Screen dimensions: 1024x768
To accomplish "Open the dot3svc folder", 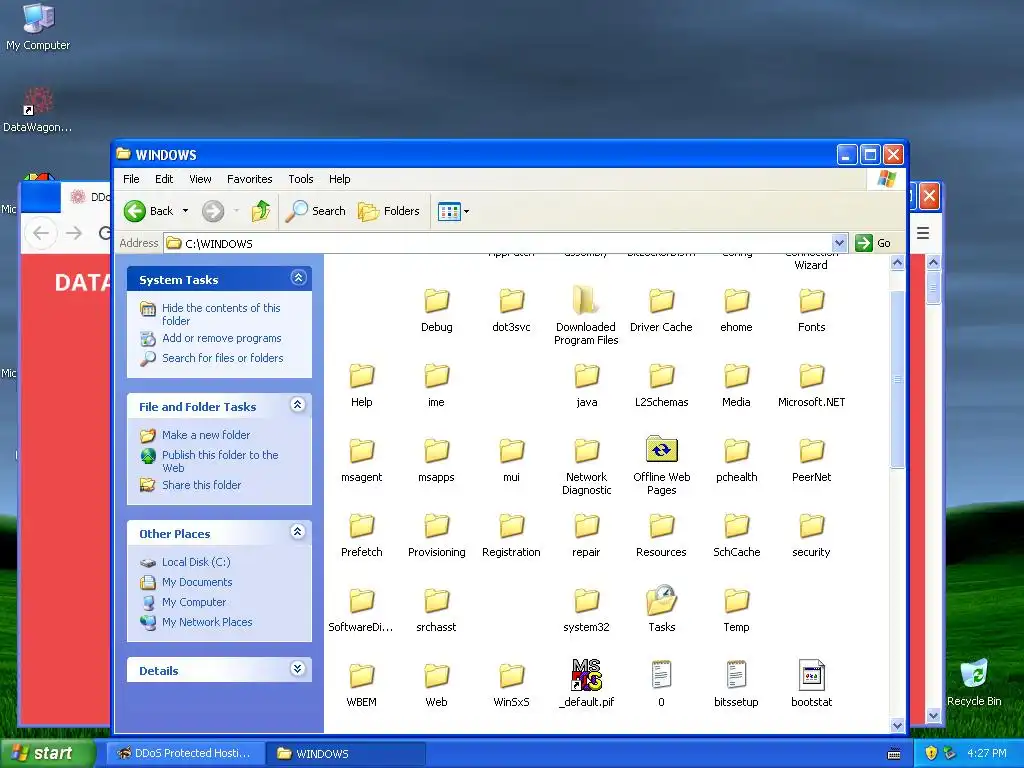I will point(511,310).
